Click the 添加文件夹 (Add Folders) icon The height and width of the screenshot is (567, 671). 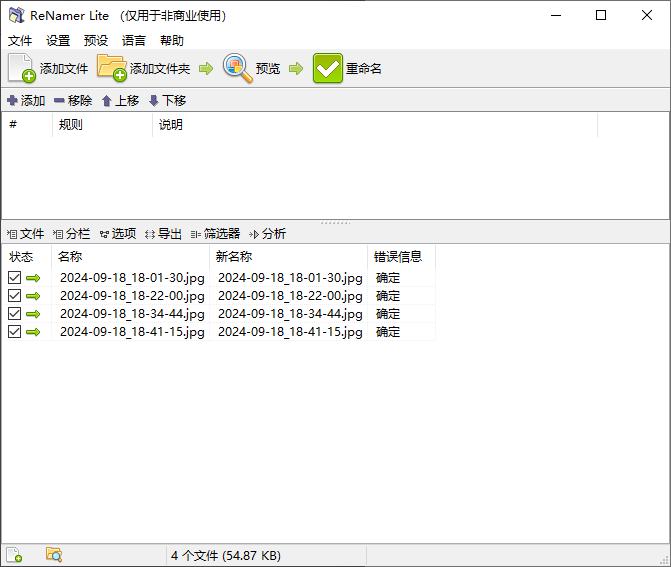point(112,68)
